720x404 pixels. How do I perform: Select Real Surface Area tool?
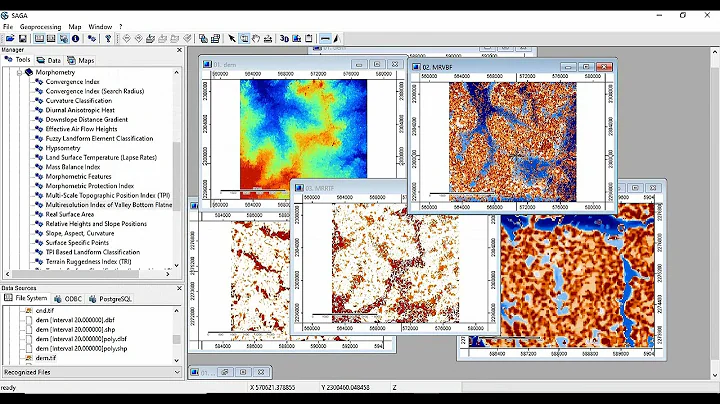[x=70, y=214]
